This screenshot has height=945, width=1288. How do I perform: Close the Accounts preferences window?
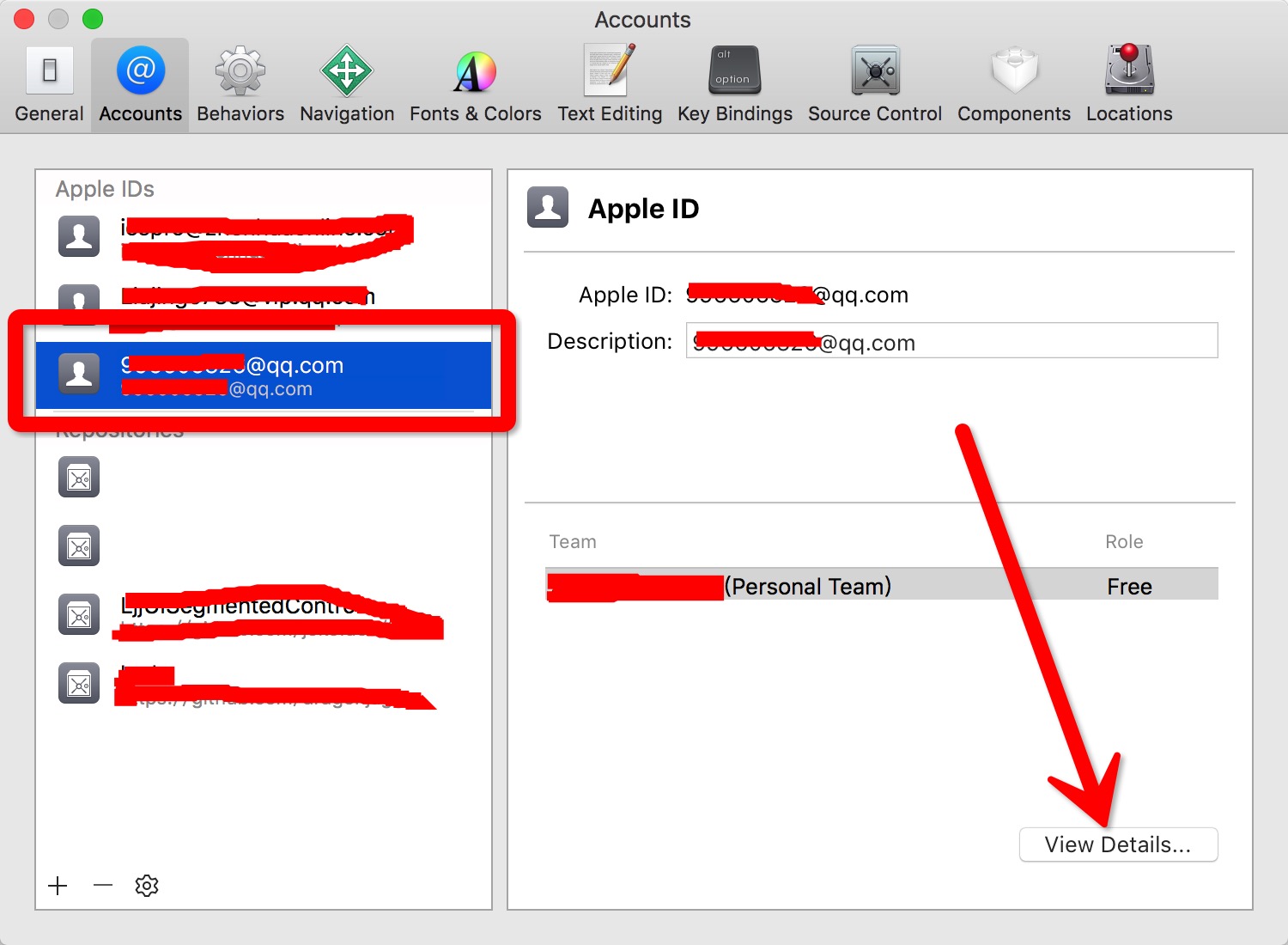(x=24, y=18)
